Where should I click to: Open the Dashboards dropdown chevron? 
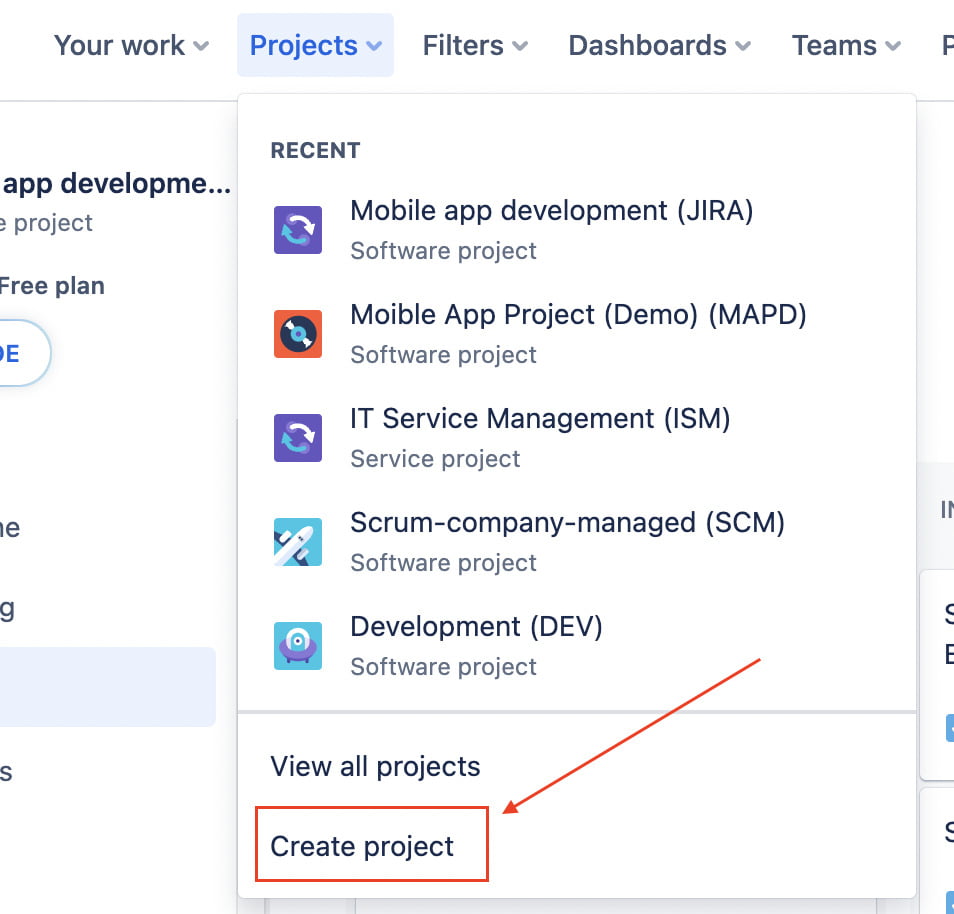click(743, 46)
